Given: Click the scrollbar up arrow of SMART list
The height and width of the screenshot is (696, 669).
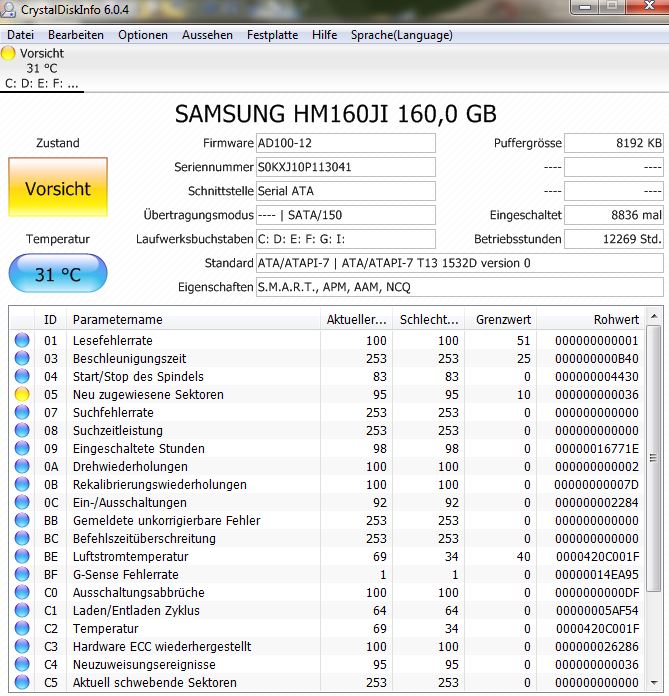Looking at the screenshot, I should pyautogui.click(x=653, y=316).
